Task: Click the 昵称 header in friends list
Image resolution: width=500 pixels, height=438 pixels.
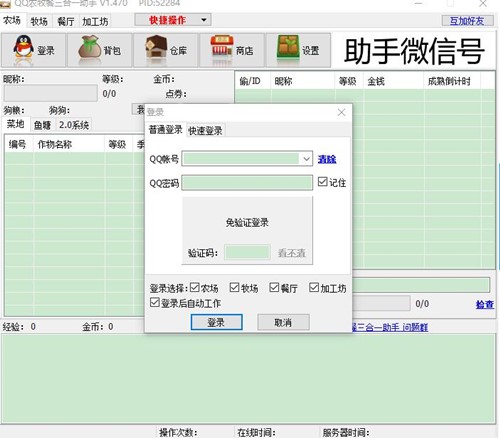Action: [302, 81]
